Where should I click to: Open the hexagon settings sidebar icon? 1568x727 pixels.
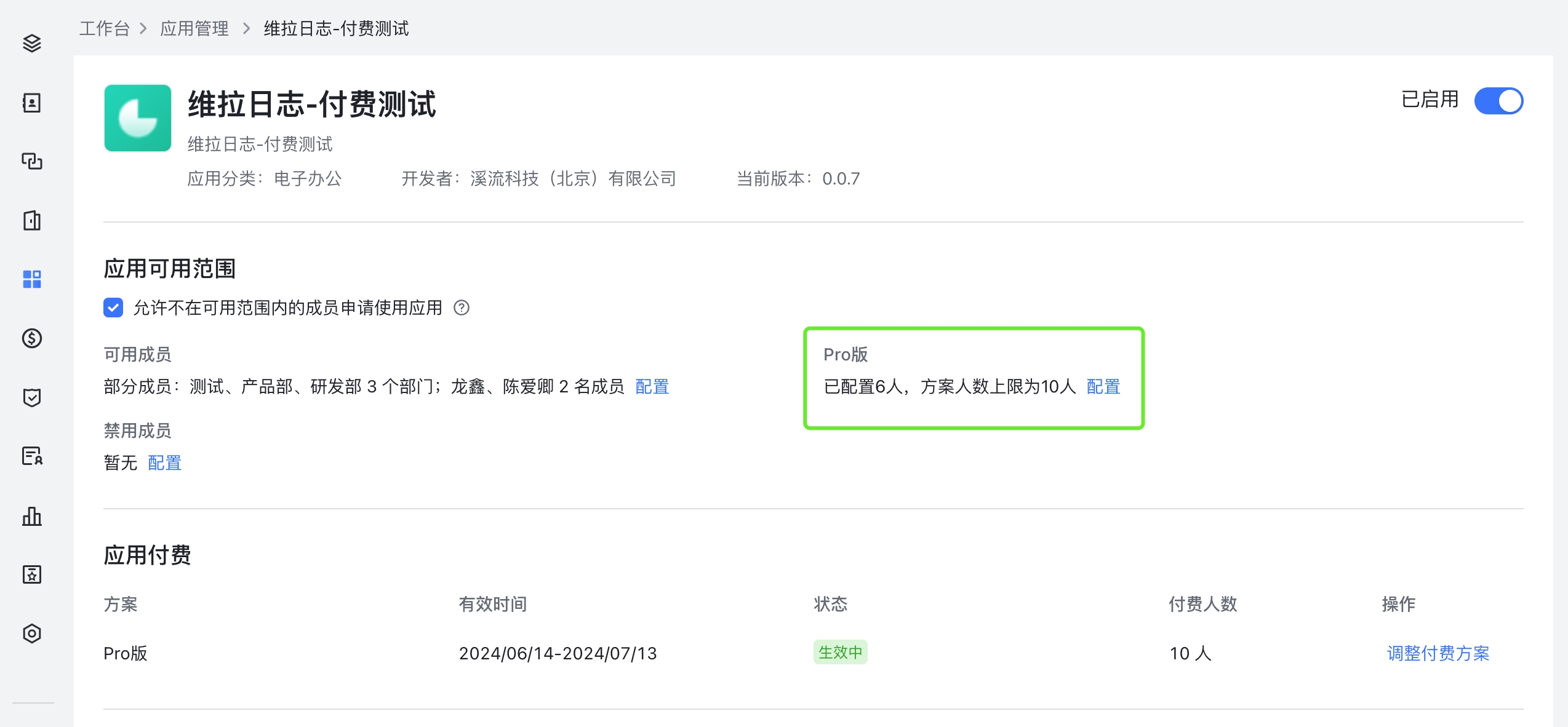pos(32,634)
